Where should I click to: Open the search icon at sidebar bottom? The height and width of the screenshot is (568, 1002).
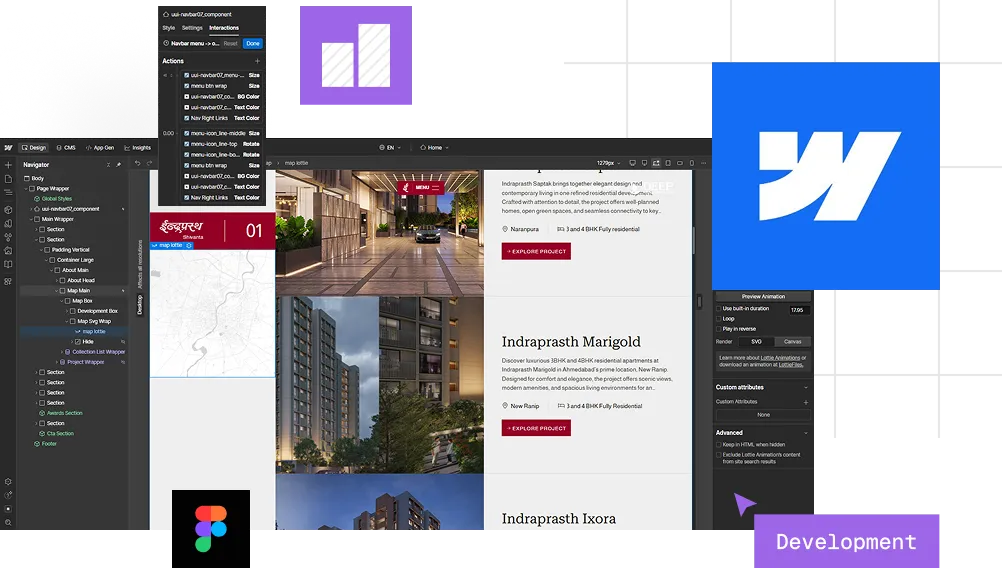tap(8, 523)
